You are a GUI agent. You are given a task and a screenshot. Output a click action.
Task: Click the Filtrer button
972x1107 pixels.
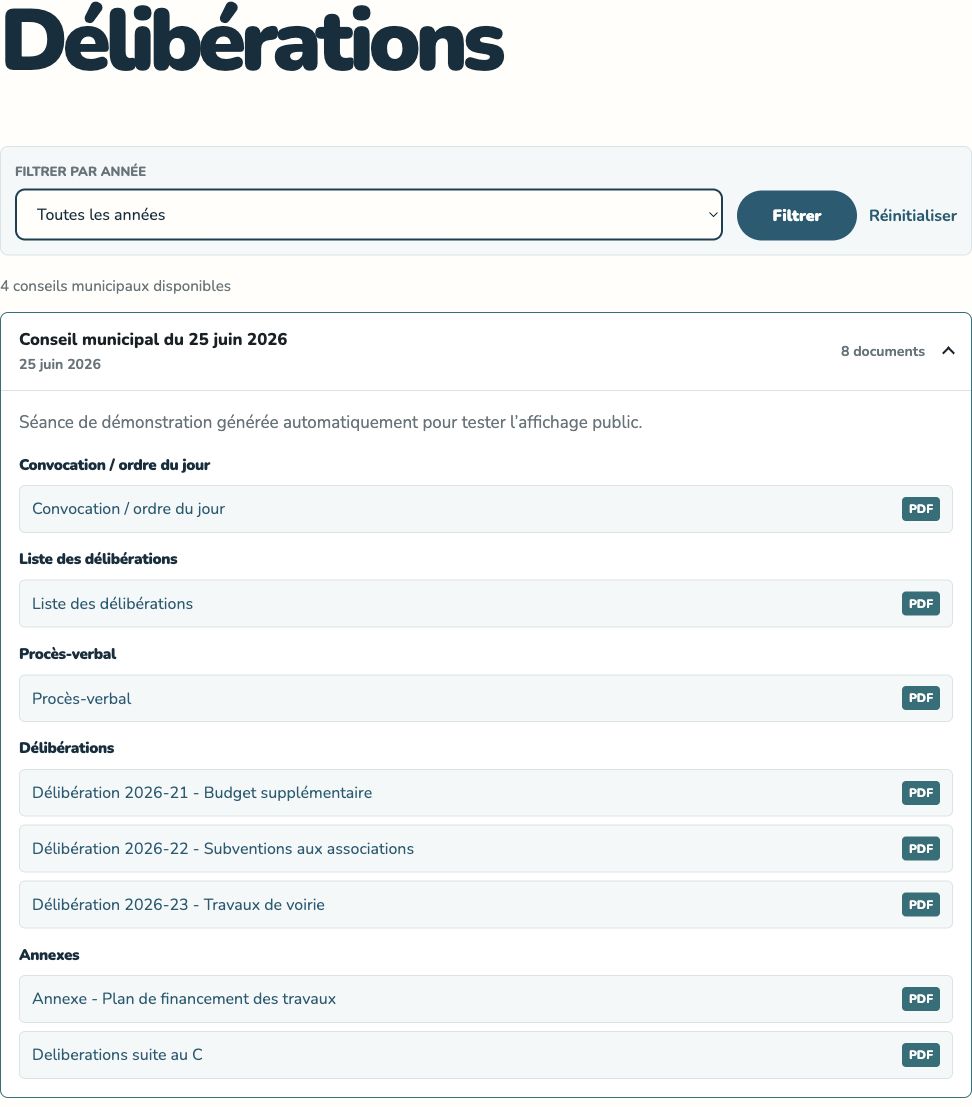pos(796,215)
